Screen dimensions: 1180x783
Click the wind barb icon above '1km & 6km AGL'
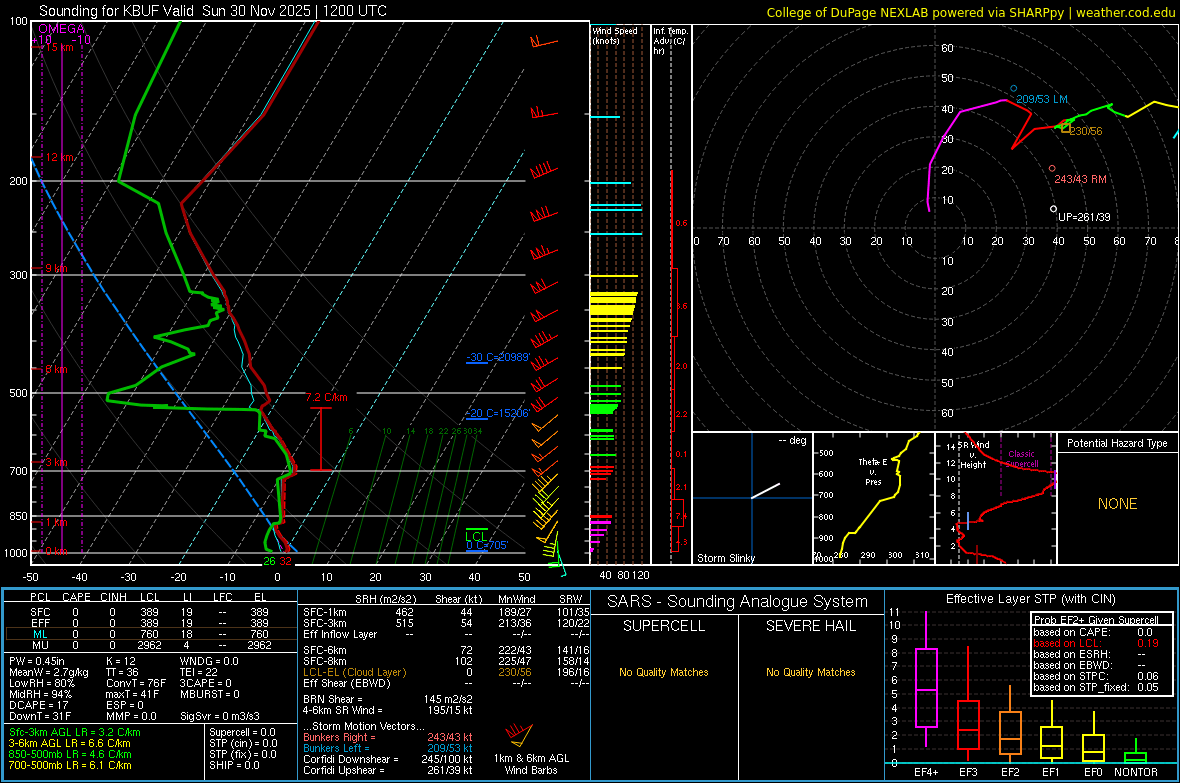pos(519,734)
